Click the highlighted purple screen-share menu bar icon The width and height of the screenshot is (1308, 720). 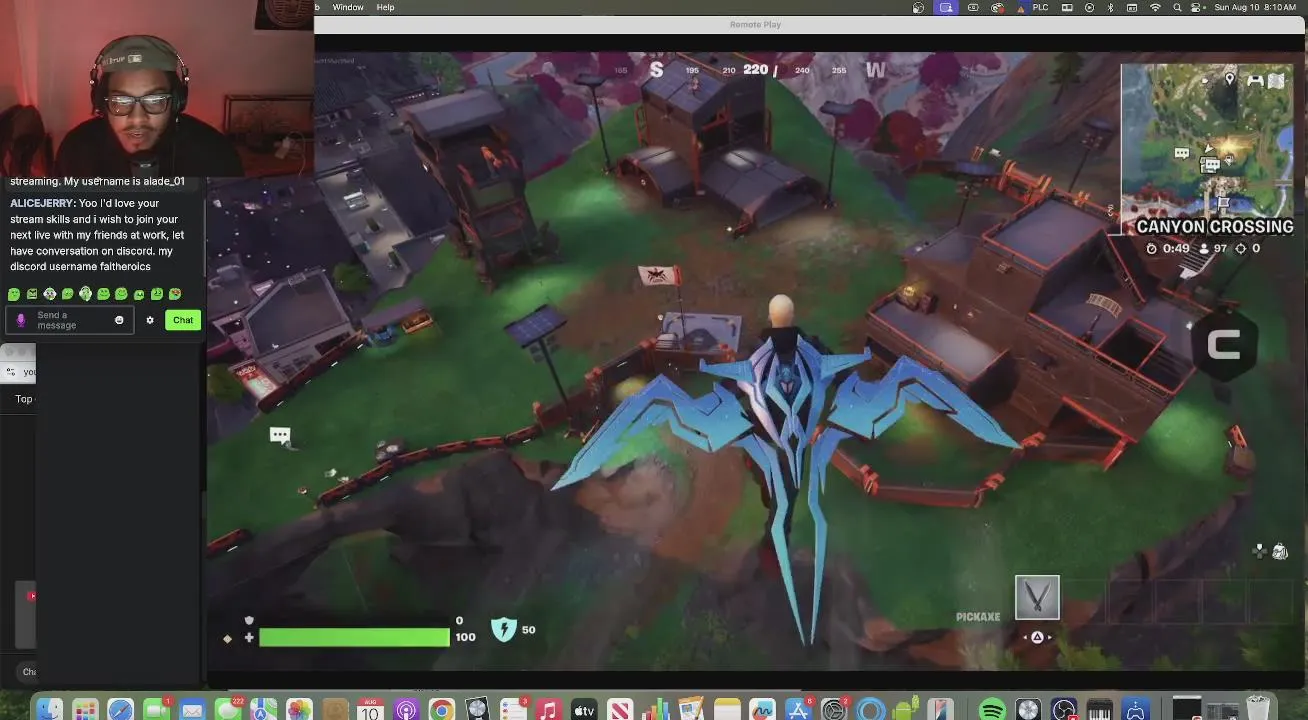[946, 7]
